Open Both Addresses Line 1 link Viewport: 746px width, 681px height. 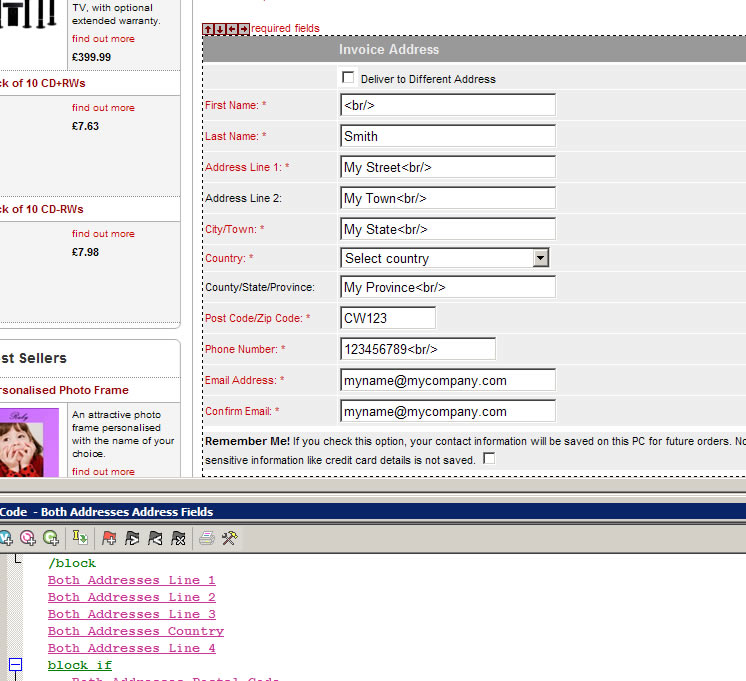(x=131, y=580)
